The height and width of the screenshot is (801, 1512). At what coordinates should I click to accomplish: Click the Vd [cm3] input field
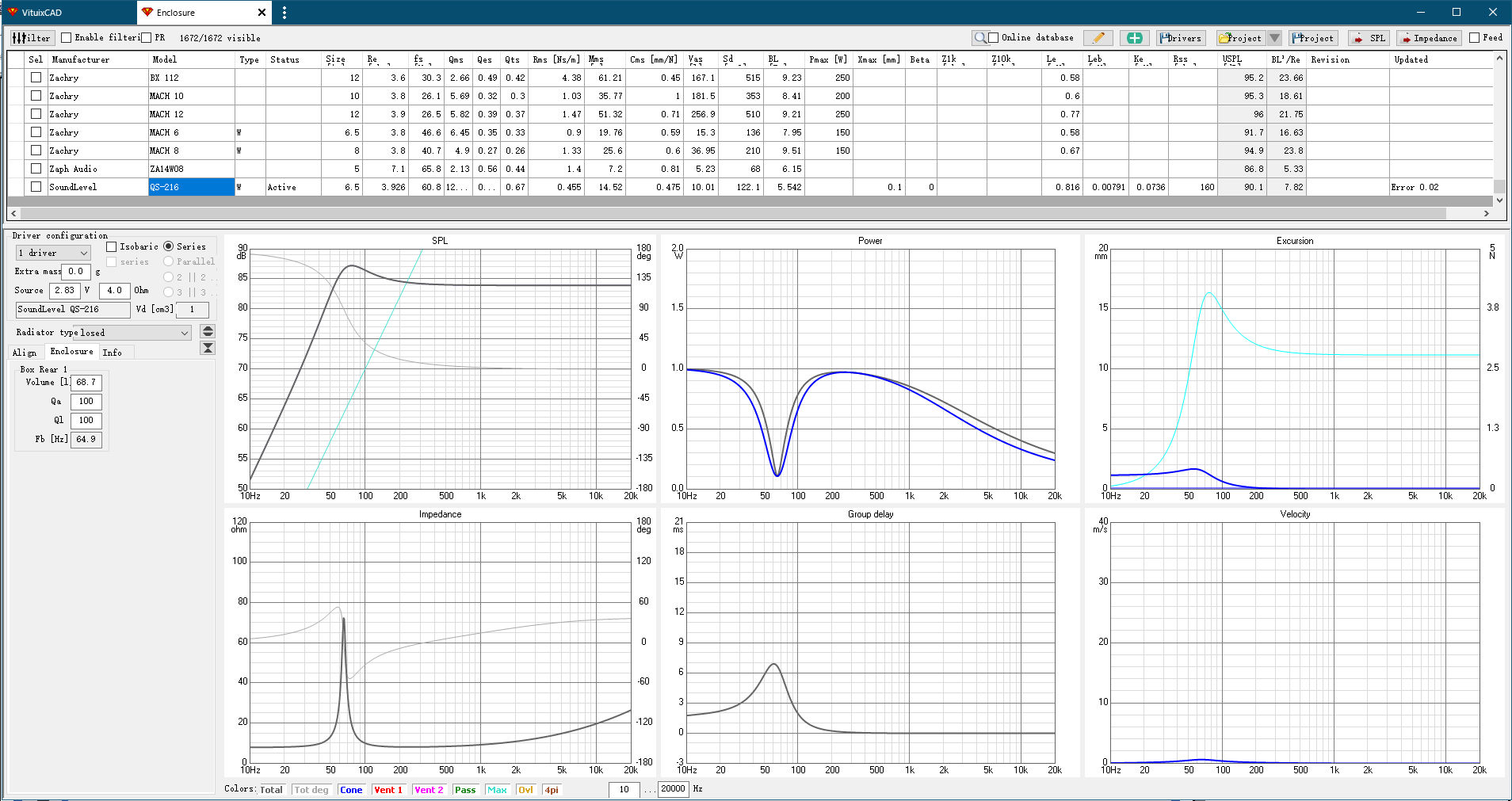point(192,309)
